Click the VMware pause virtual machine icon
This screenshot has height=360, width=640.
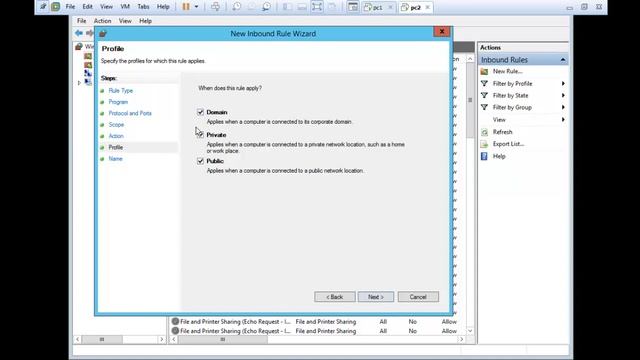pyautogui.click(x=186, y=7)
